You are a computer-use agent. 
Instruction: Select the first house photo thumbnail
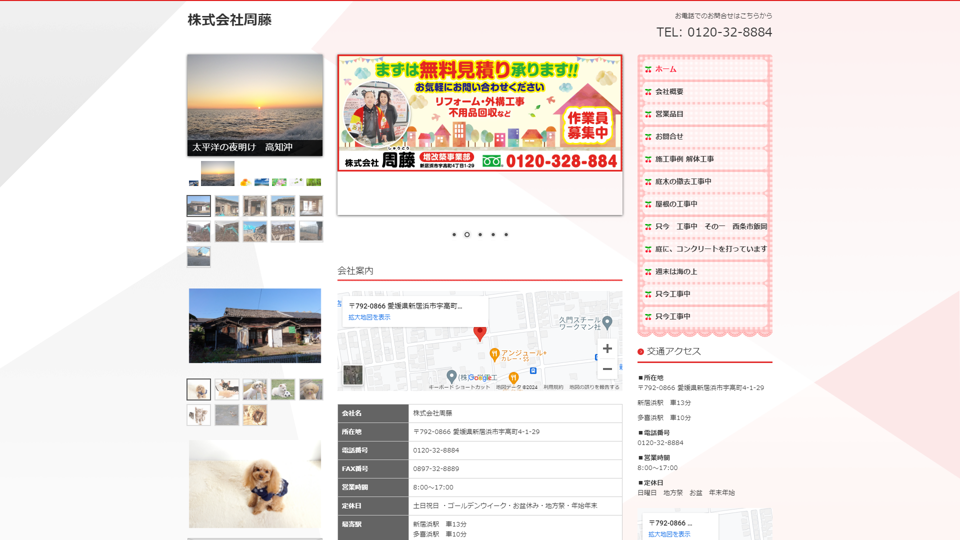(199, 206)
